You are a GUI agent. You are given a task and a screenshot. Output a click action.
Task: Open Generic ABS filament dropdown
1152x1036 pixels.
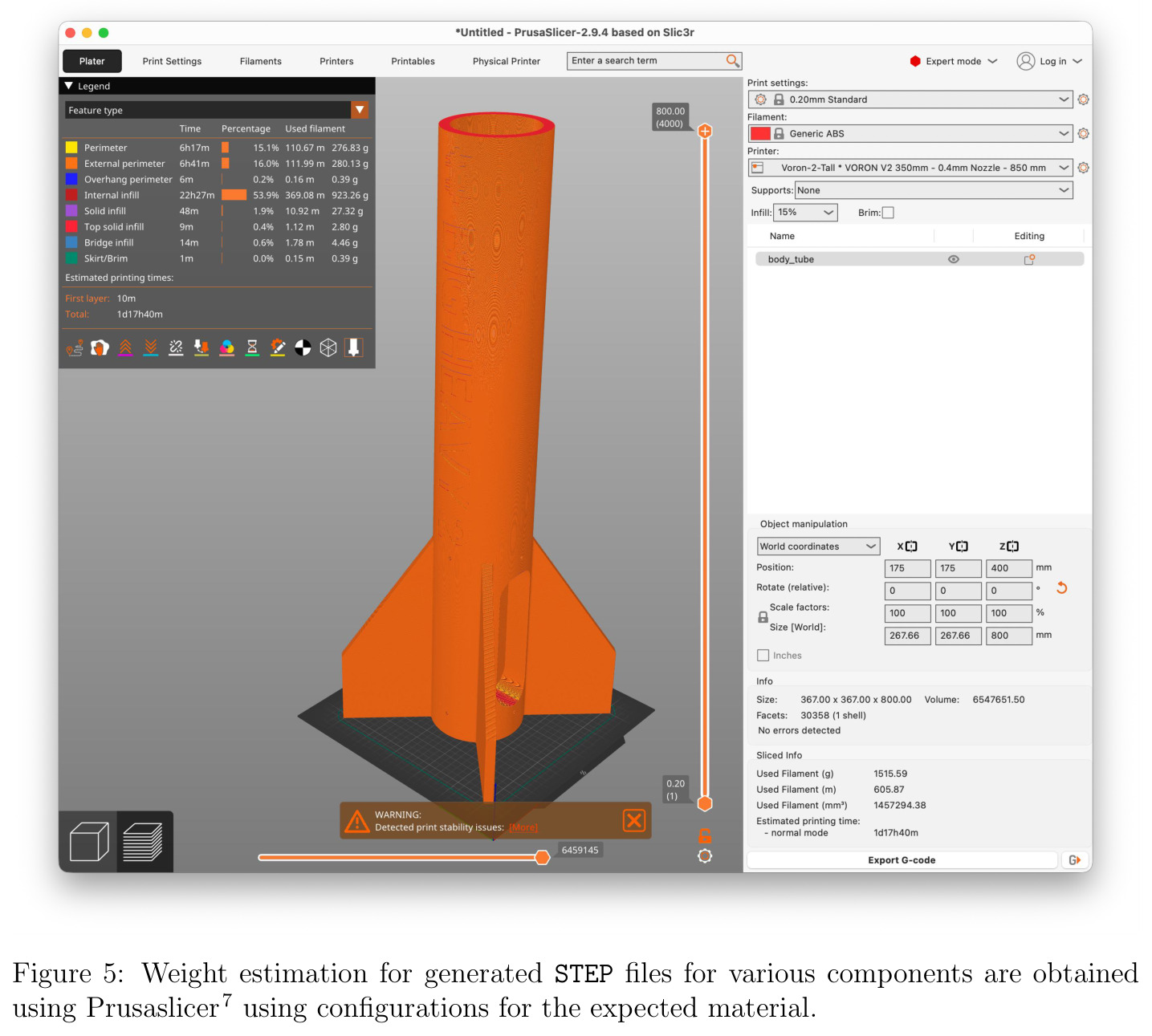pos(910,134)
